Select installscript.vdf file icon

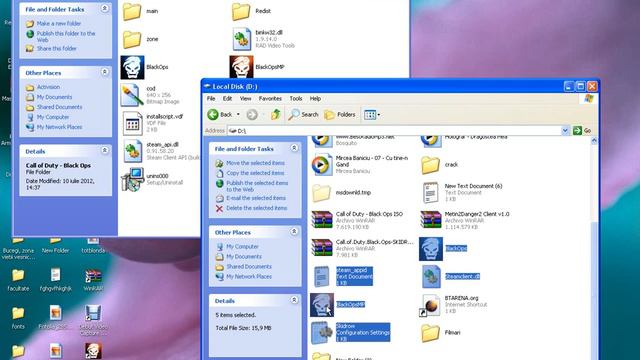[132, 123]
